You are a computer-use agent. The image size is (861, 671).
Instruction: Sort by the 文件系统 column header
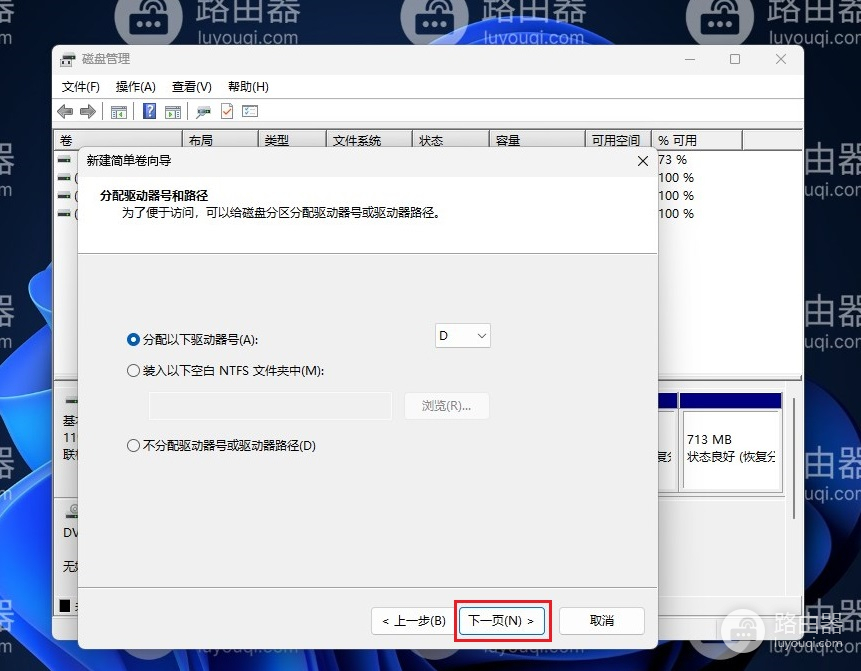coord(369,141)
